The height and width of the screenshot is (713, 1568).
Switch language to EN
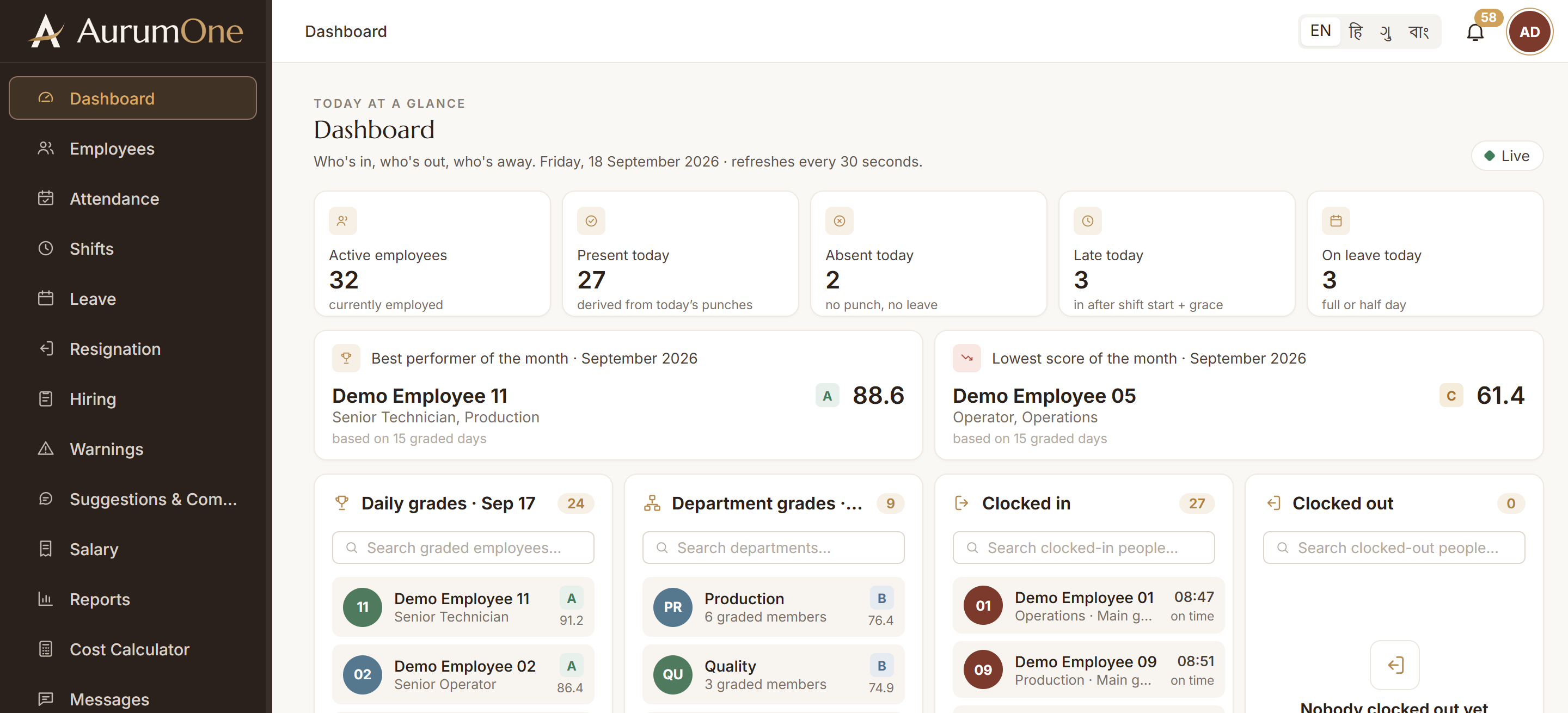click(x=1320, y=31)
